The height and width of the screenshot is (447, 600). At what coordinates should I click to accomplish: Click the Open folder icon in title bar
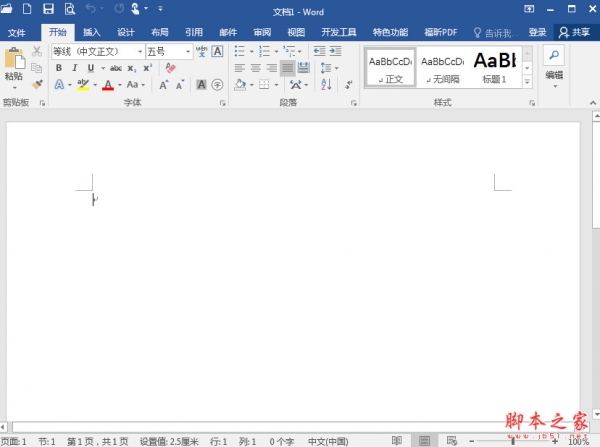[x=6, y=8]
